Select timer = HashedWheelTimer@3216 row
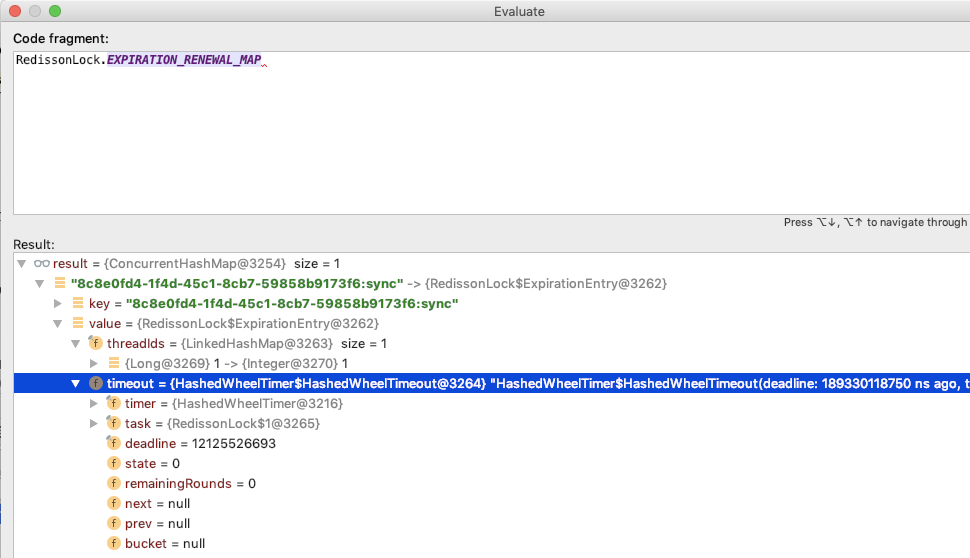Viewport: 970px width, 558px height. coord(492,403)
